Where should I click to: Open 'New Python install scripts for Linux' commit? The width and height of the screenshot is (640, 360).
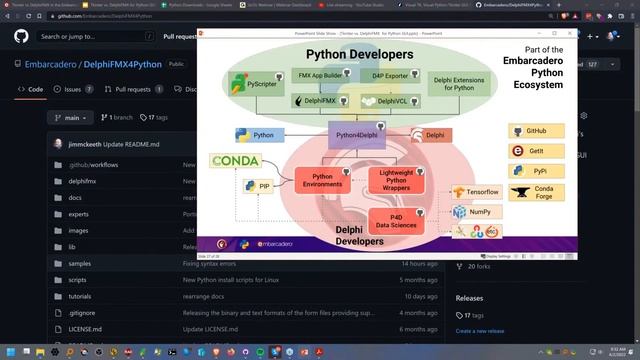231,280
